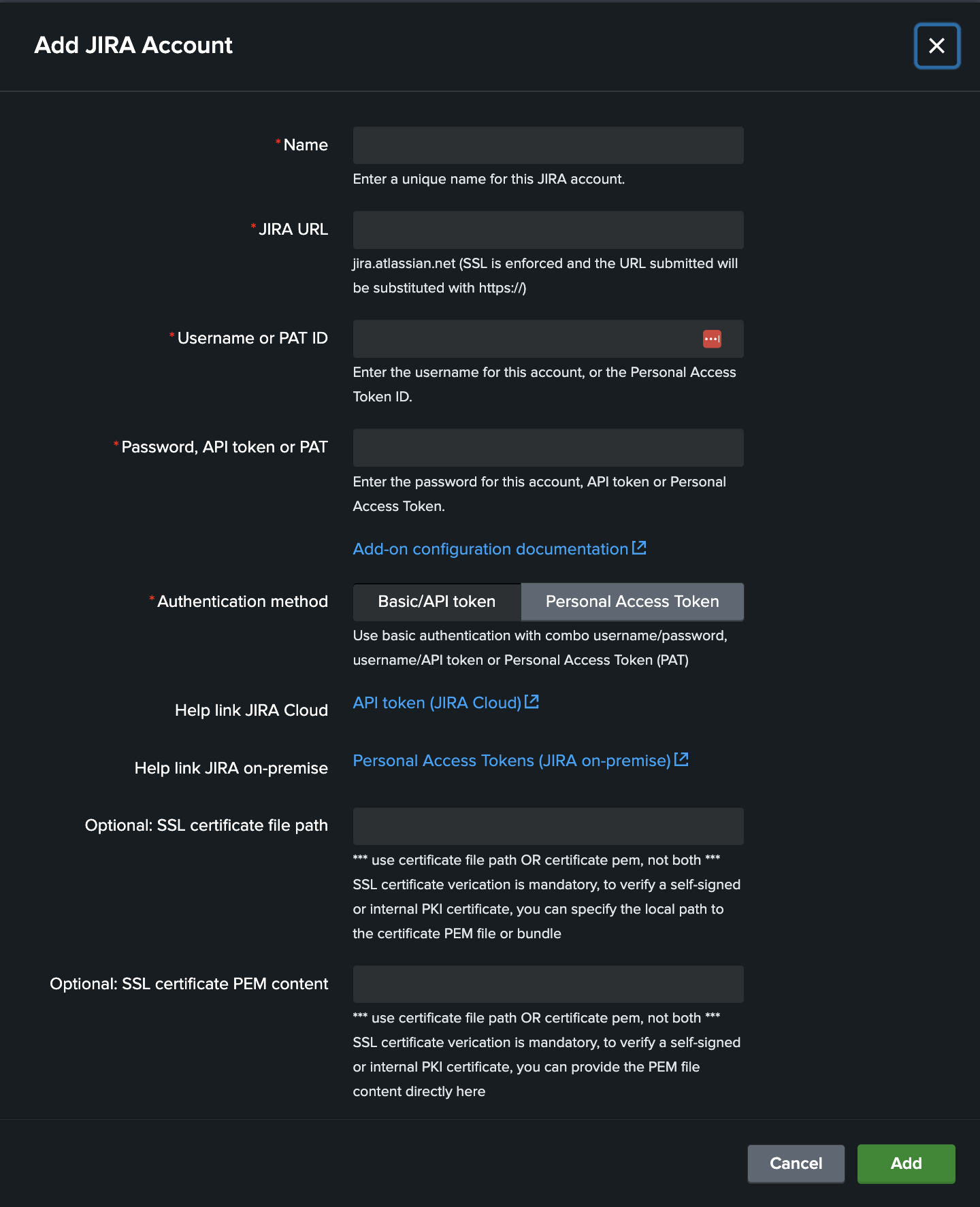980x1207 pixels.
Task: Focus the Name input field
Action: (548, 145)
